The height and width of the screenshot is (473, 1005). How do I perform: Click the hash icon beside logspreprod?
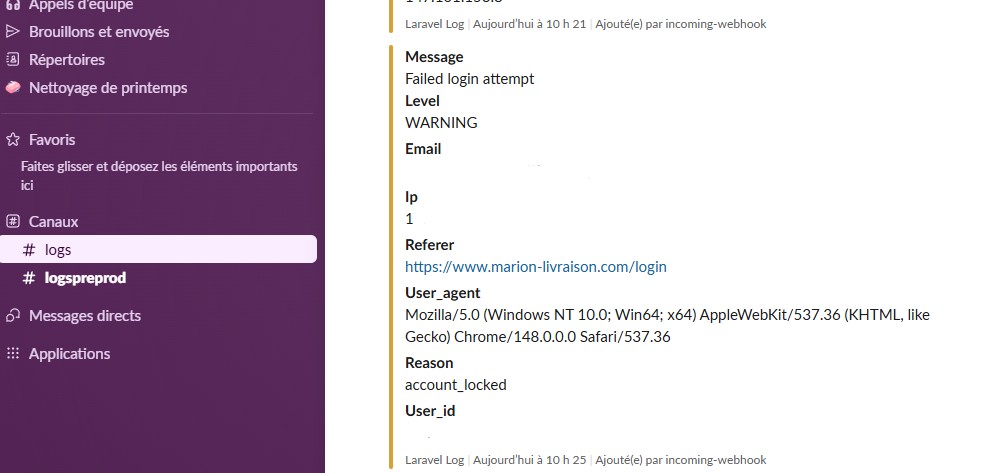29,278
